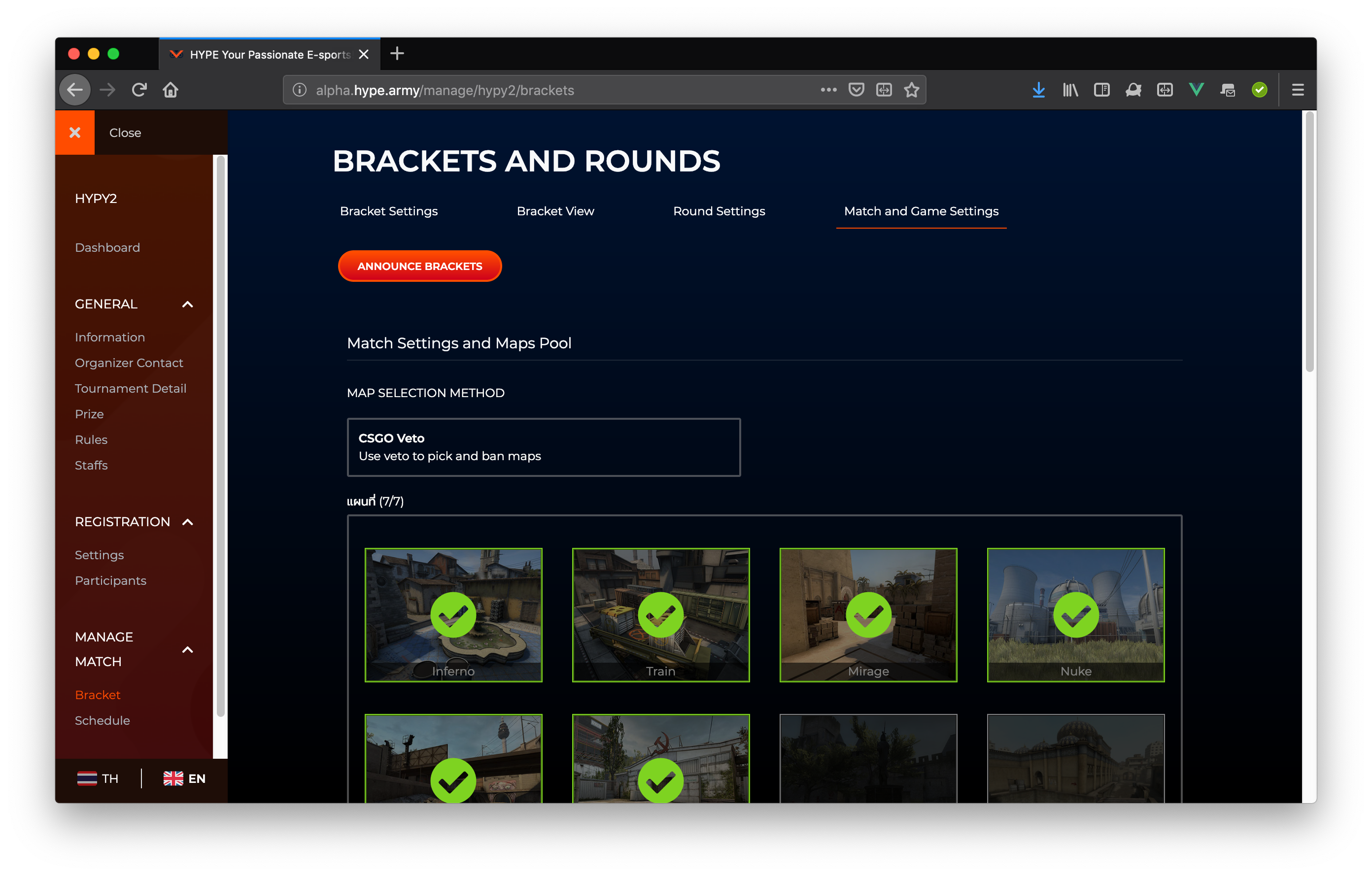Go to Tournament Detail

(x=131, y=388)
